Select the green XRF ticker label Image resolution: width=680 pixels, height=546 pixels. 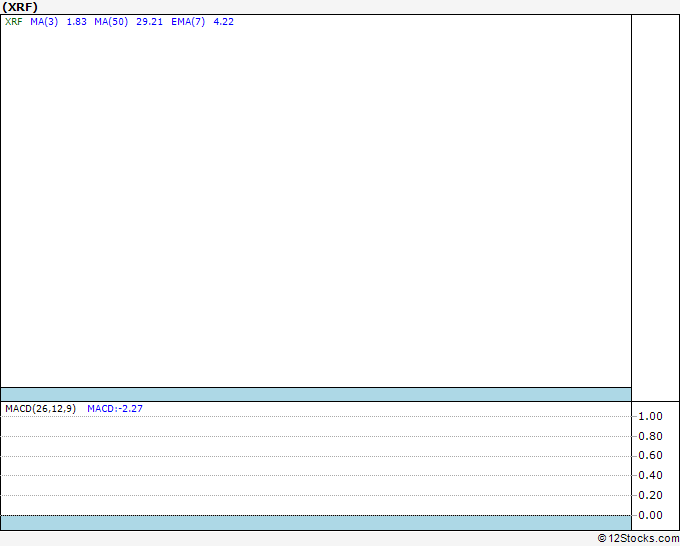(13, 22)
